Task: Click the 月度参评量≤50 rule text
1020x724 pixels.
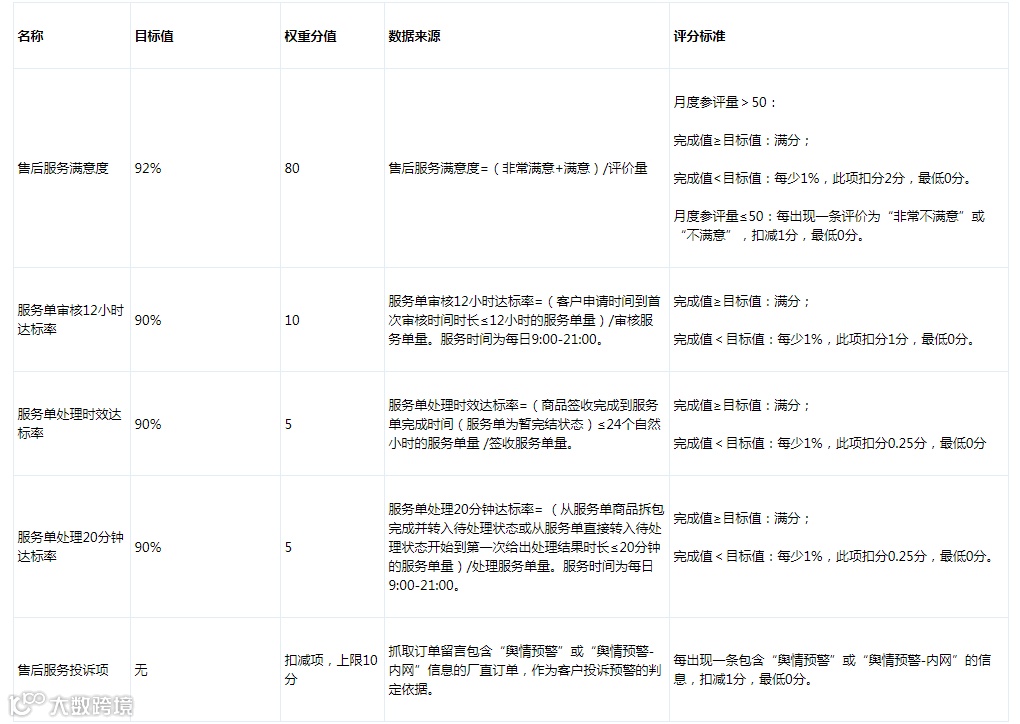Action: click(829, 226)
